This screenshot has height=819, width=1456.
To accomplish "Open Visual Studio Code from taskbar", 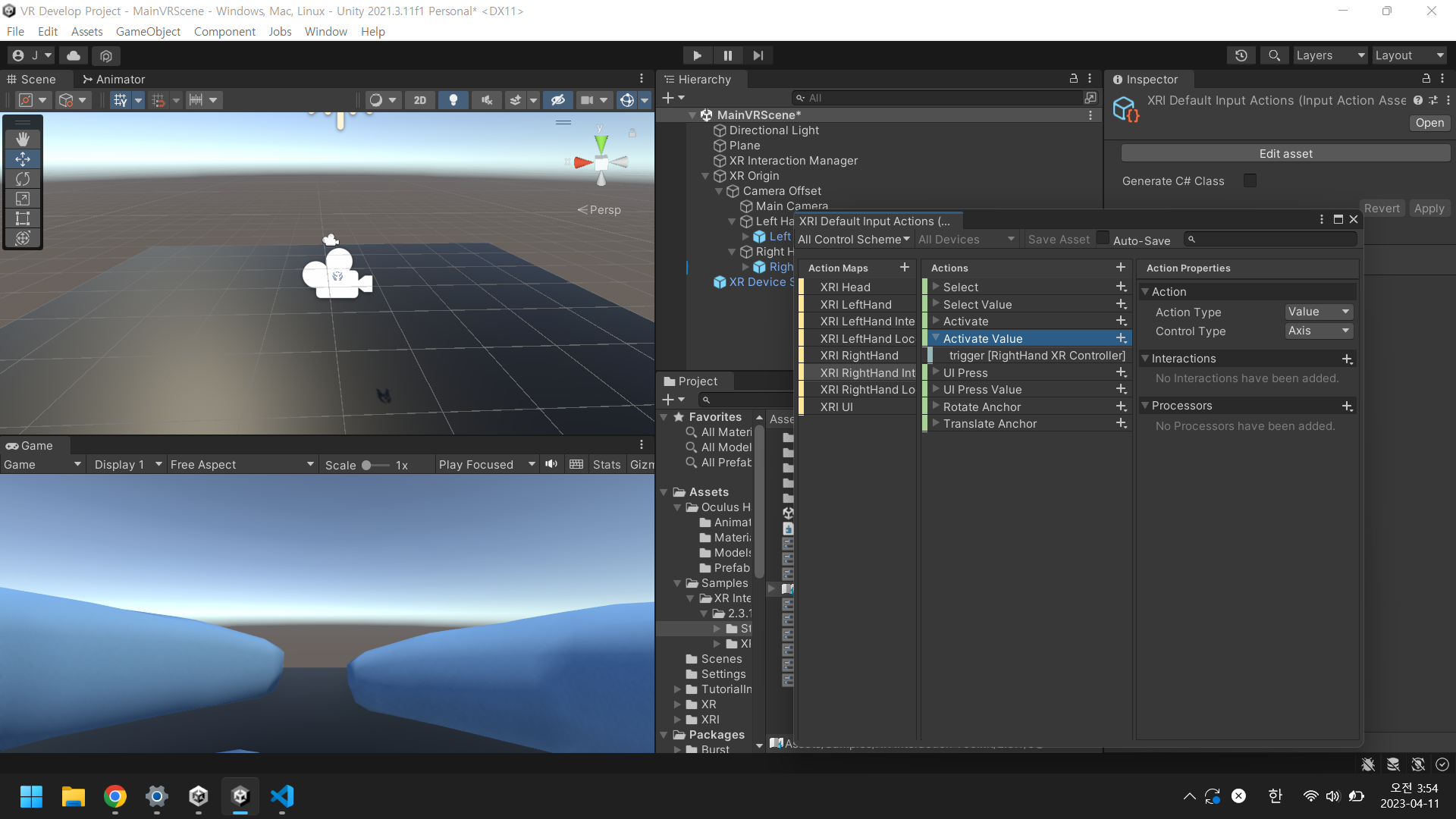I will coord(282,796).
